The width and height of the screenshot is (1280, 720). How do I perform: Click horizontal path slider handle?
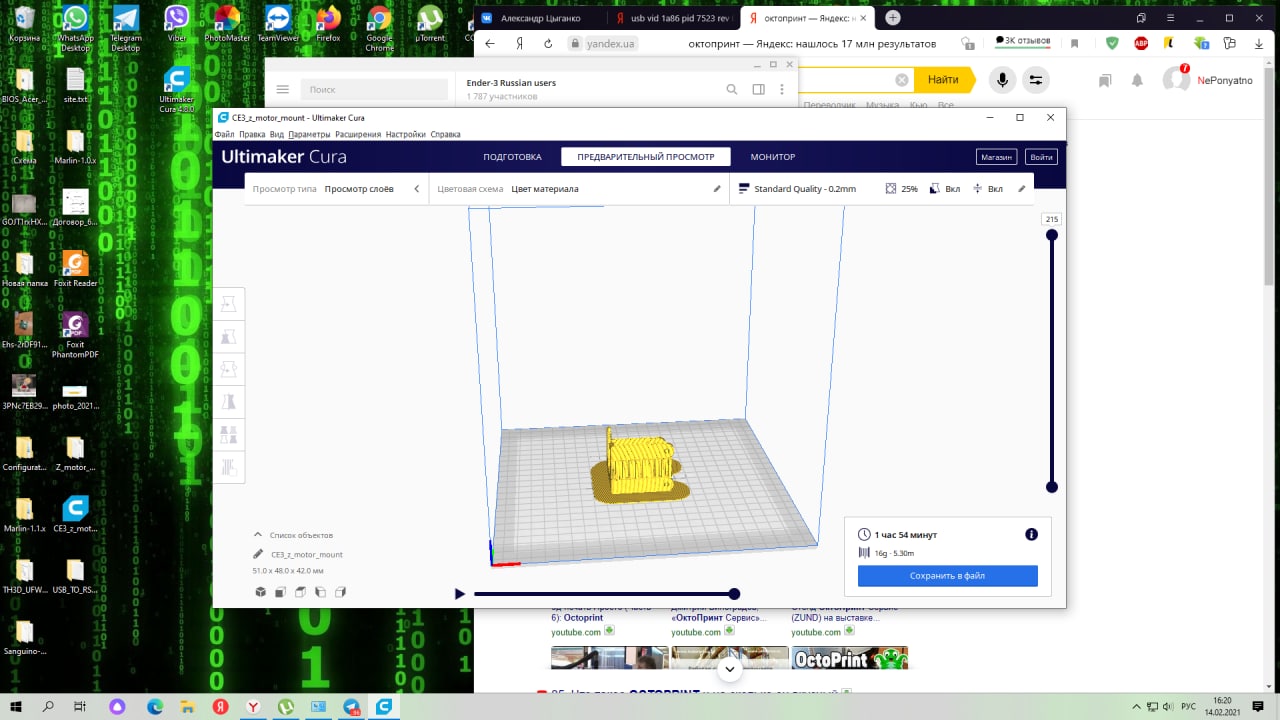(x=734, y=594)
